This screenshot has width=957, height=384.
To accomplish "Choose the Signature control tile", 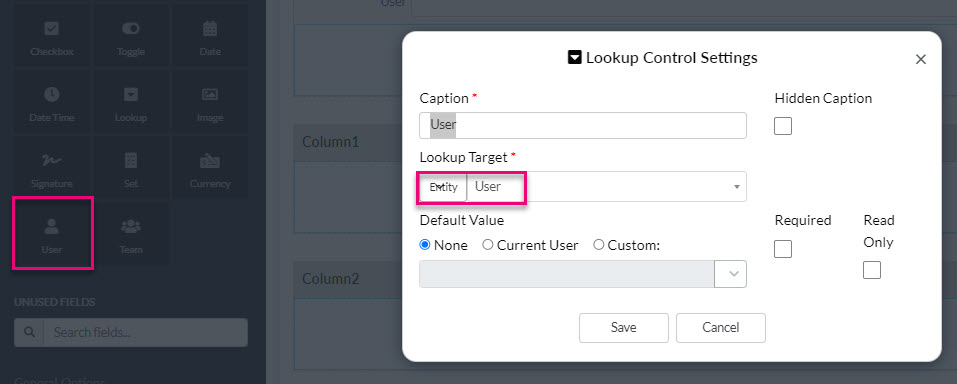I will pyautogui.click(x=52, y=168).
